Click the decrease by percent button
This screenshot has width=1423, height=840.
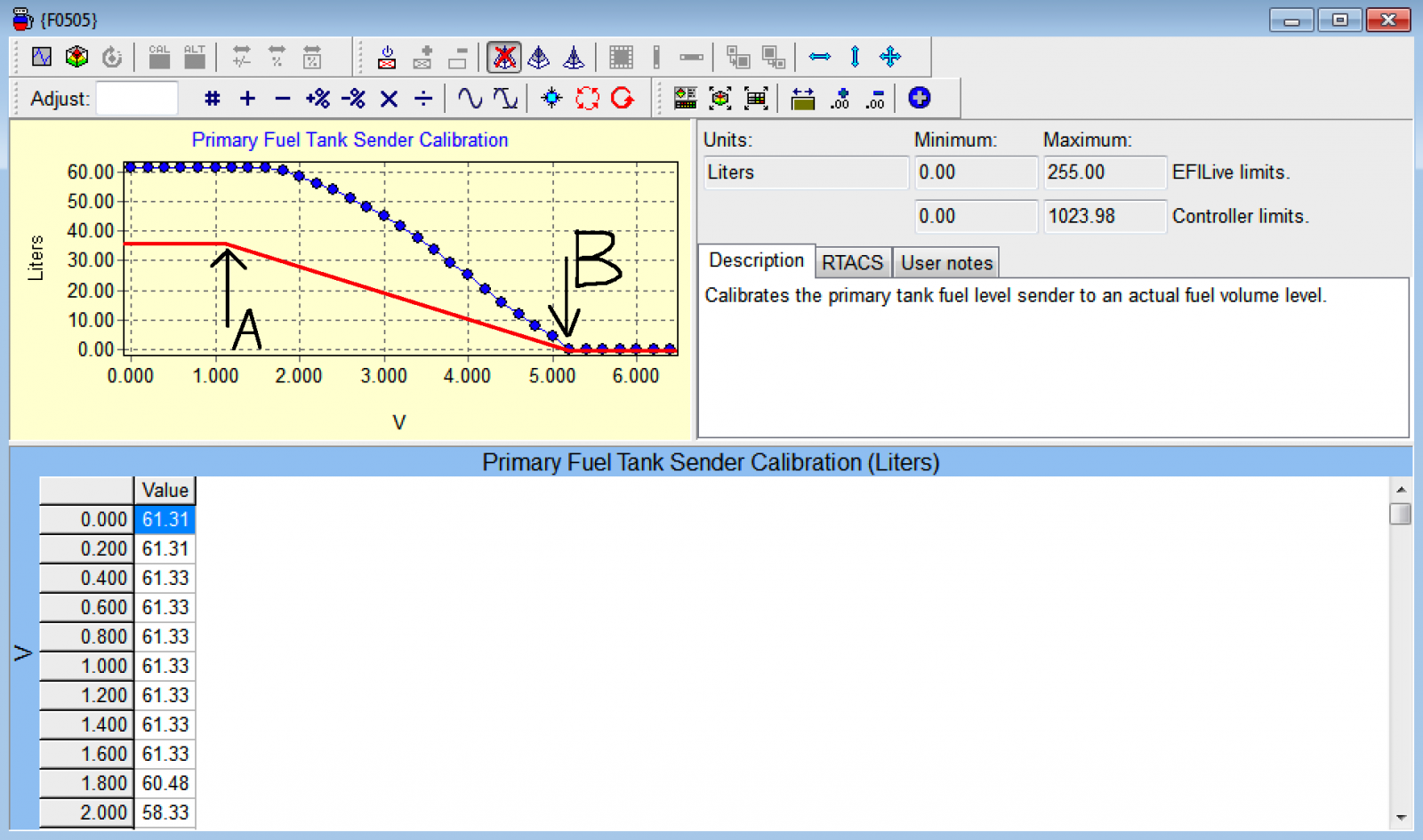pos(353,98)
